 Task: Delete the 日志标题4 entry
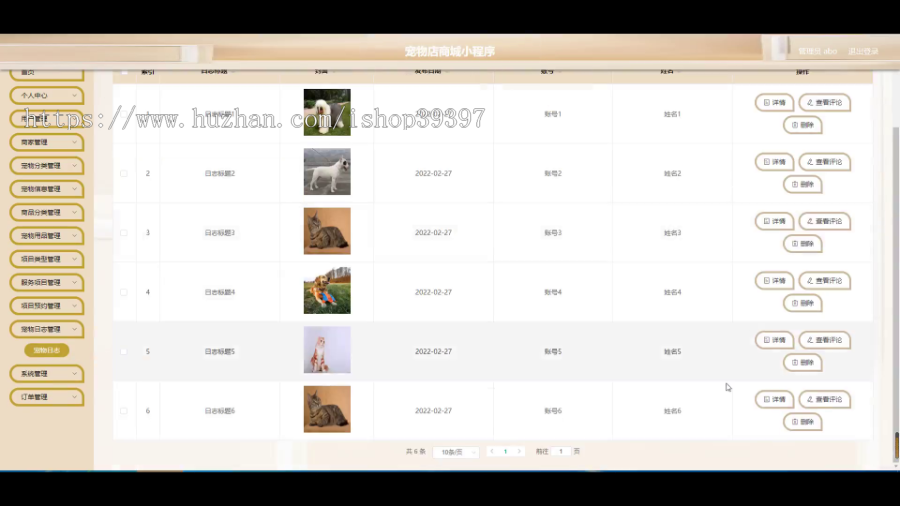[x=802, y=303]
